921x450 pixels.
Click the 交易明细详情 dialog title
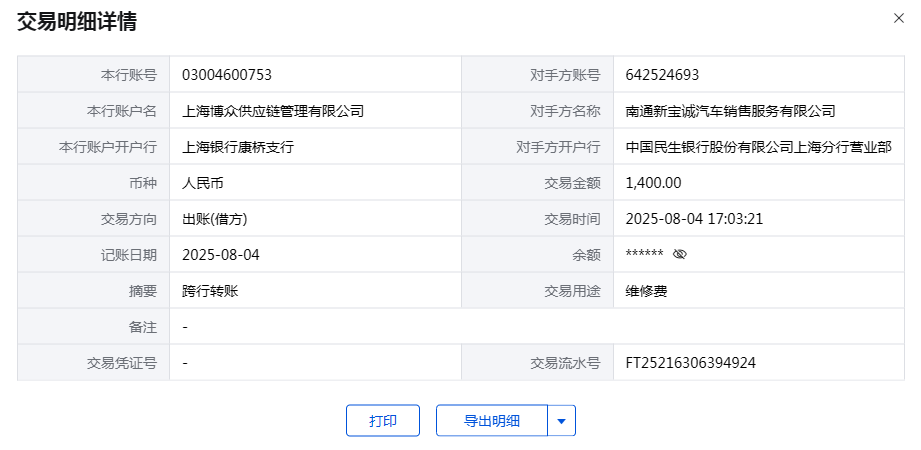click(x=78, y=21)
